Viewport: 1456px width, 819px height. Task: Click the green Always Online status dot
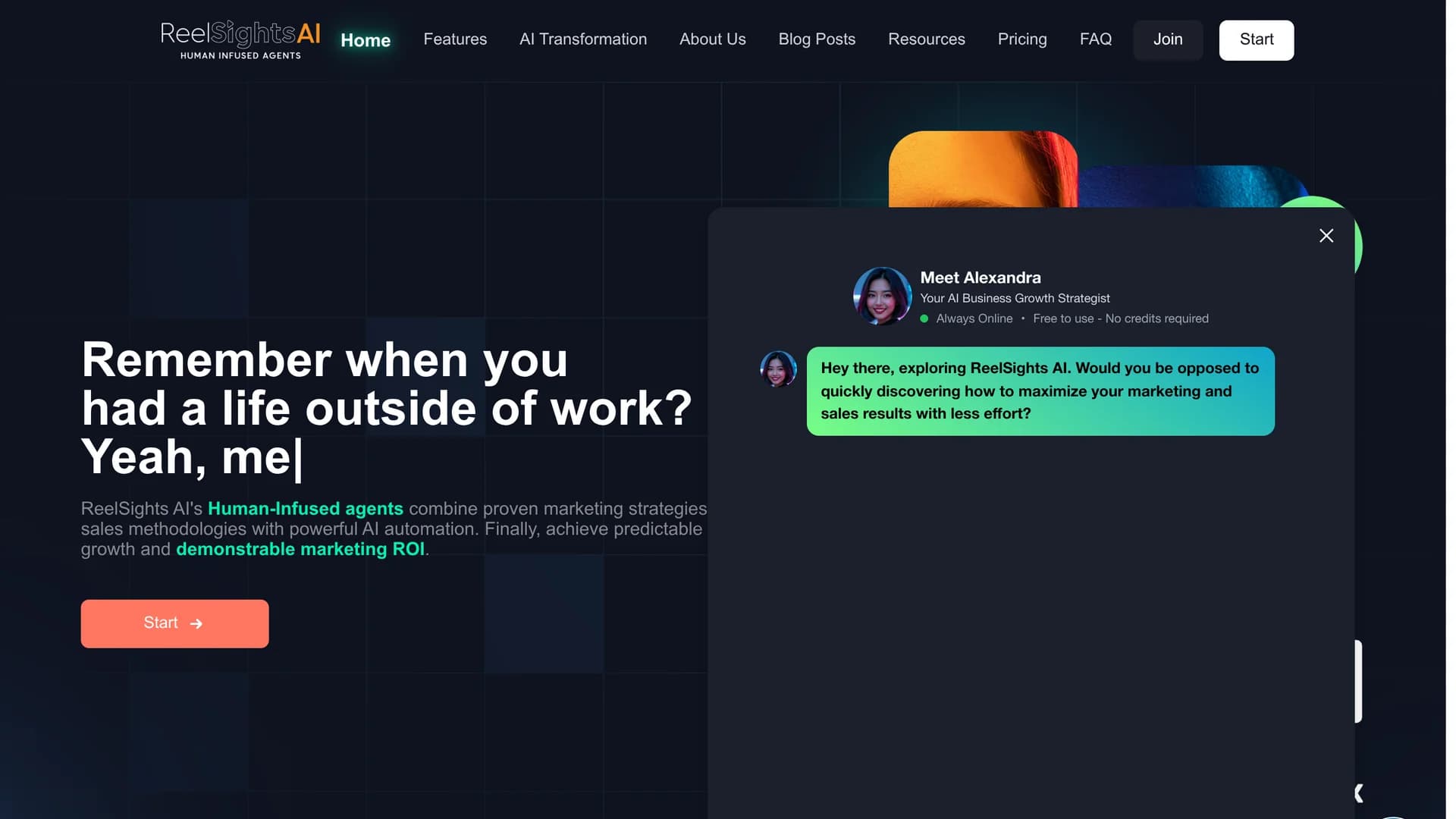click(924, 319)
